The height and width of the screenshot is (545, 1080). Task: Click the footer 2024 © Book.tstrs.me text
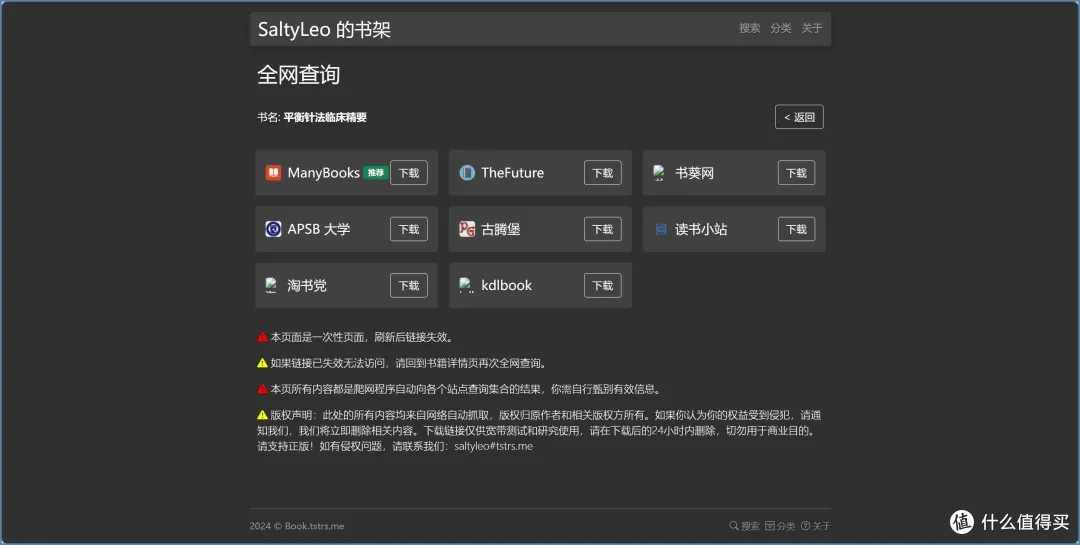coord(297,526)
